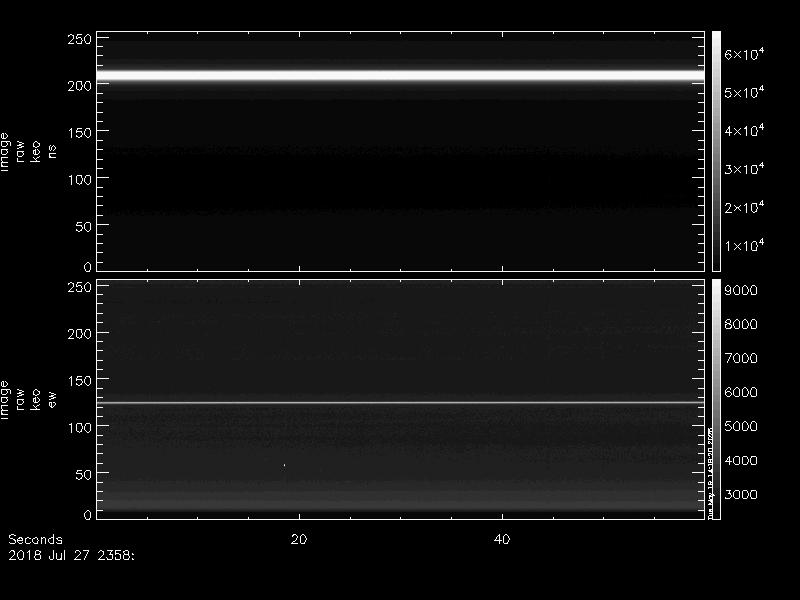Click the 6000 colorbar label
Screen dimensions: 800x600
pos(741,392)
